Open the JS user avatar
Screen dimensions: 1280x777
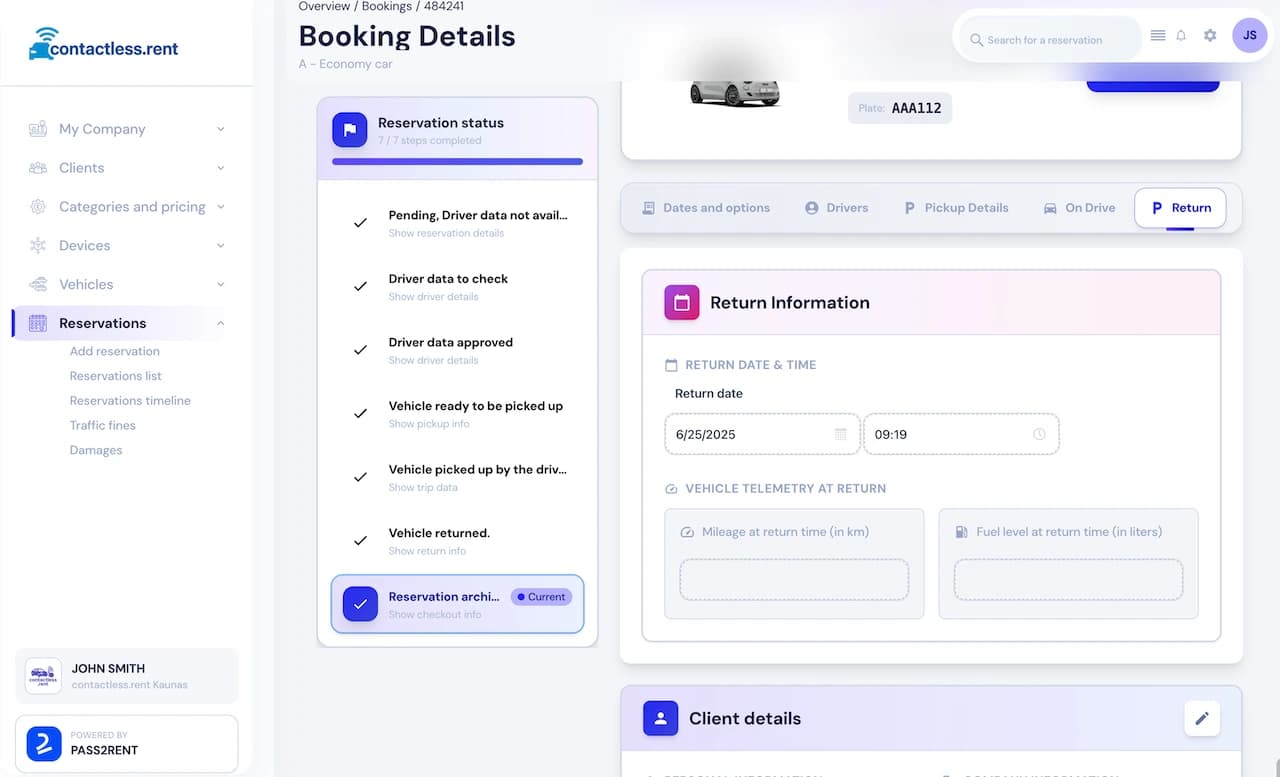pos(1249,36)
